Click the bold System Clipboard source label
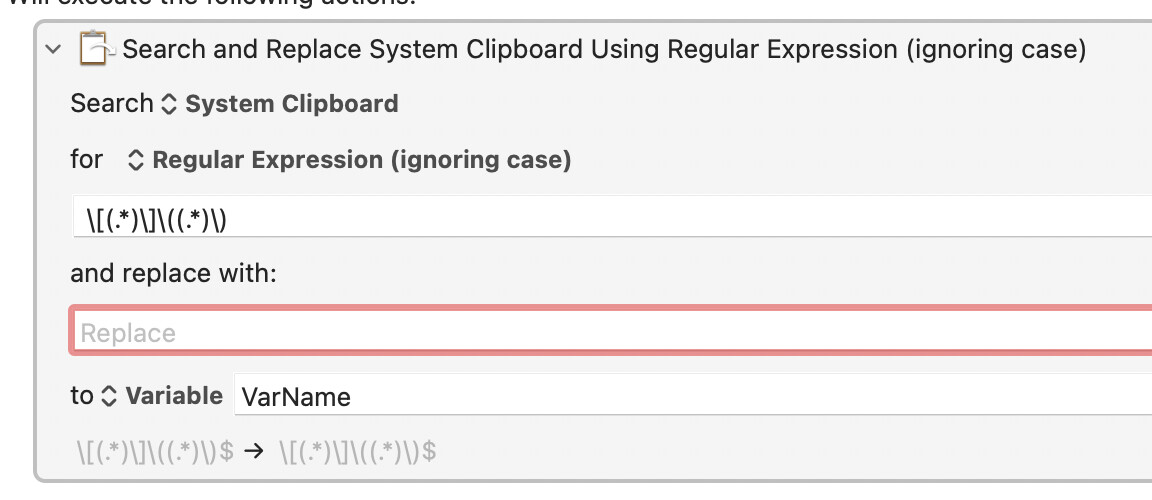1152x500 pixels. (292, 104)
